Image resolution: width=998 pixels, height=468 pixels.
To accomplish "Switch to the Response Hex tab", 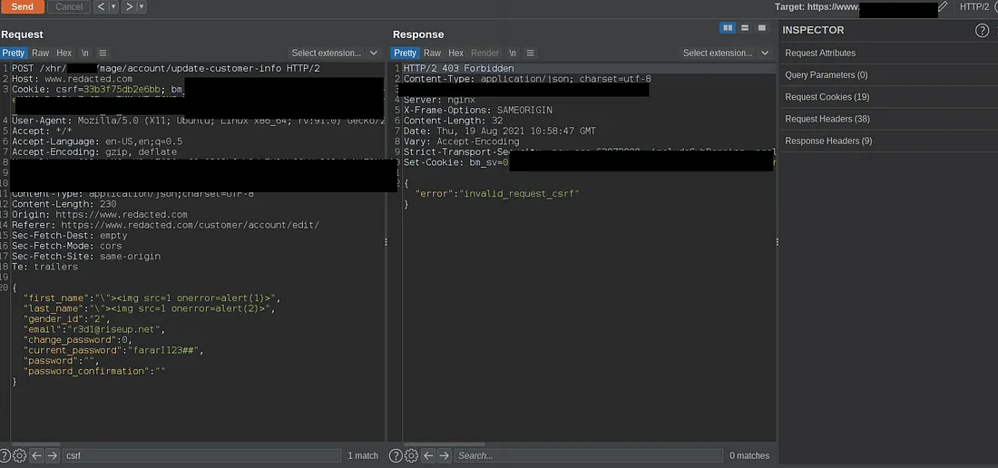I will 456,53.
